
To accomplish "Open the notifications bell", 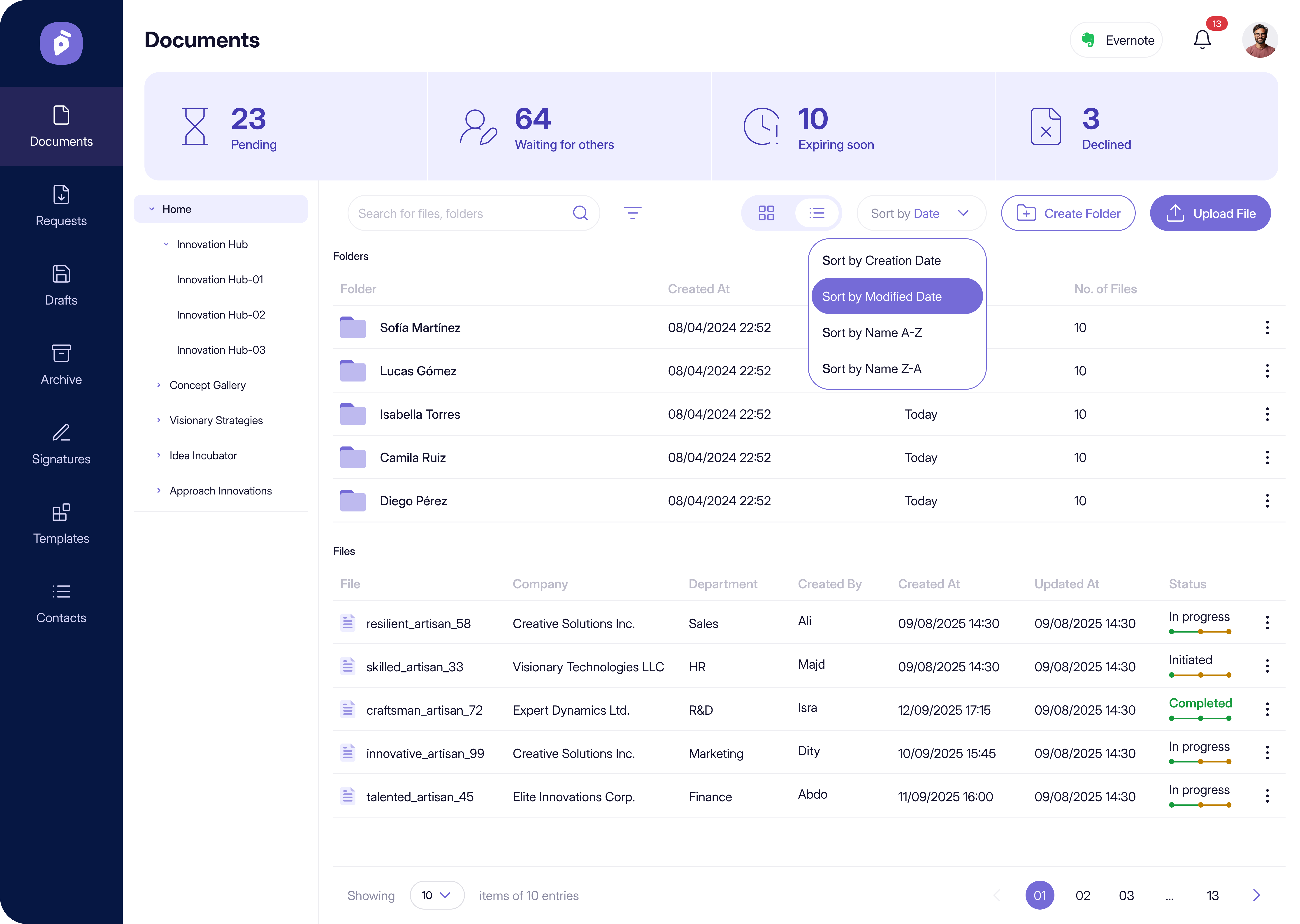I will click(x=1202, y=40).
